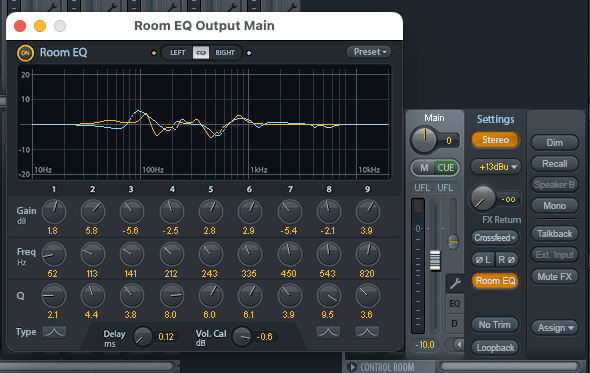Image resolution: width=590 pixels, height=373 pixels.
Task: Select the LEFT channel button
Action: (x=178, y=53)
